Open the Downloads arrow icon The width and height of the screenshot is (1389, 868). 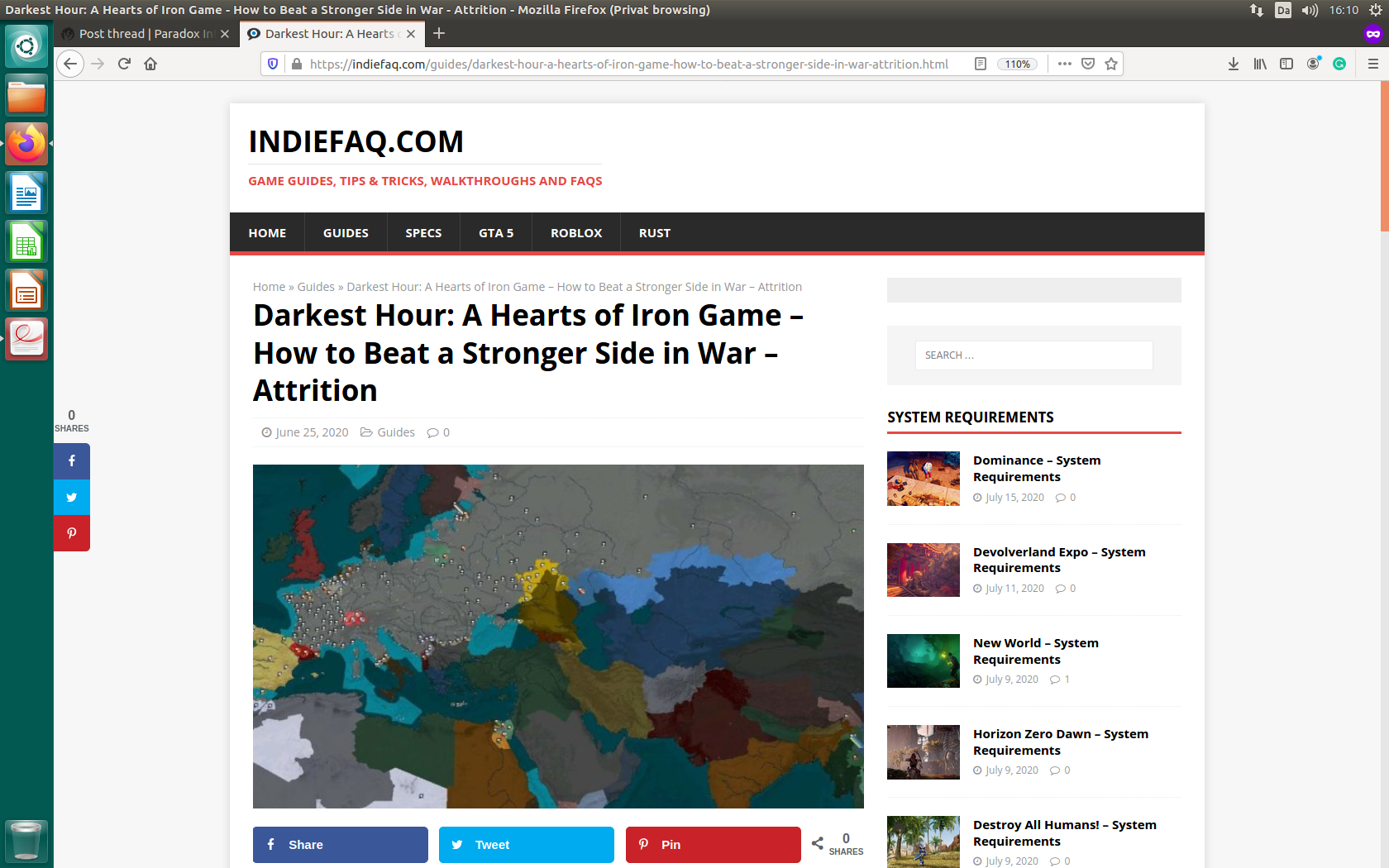(1234, 64)
